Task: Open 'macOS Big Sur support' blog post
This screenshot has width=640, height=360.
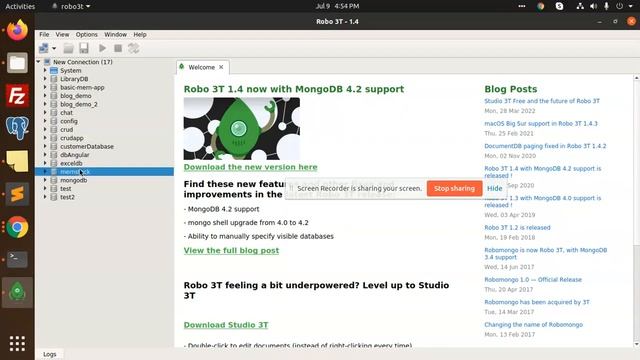Action: coord(541,123)
